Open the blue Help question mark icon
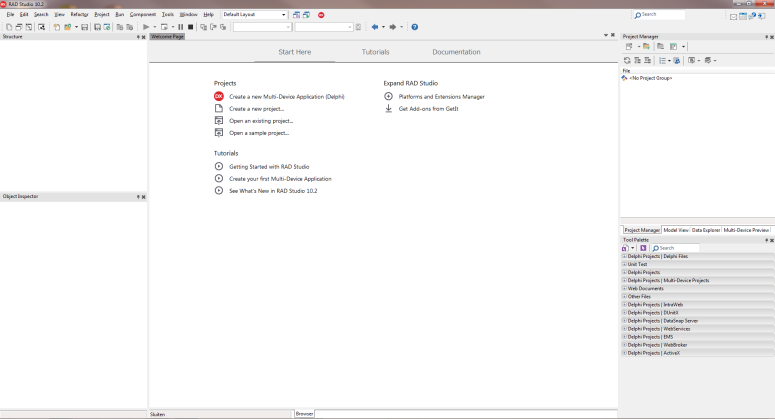 [x=415, y=27]
